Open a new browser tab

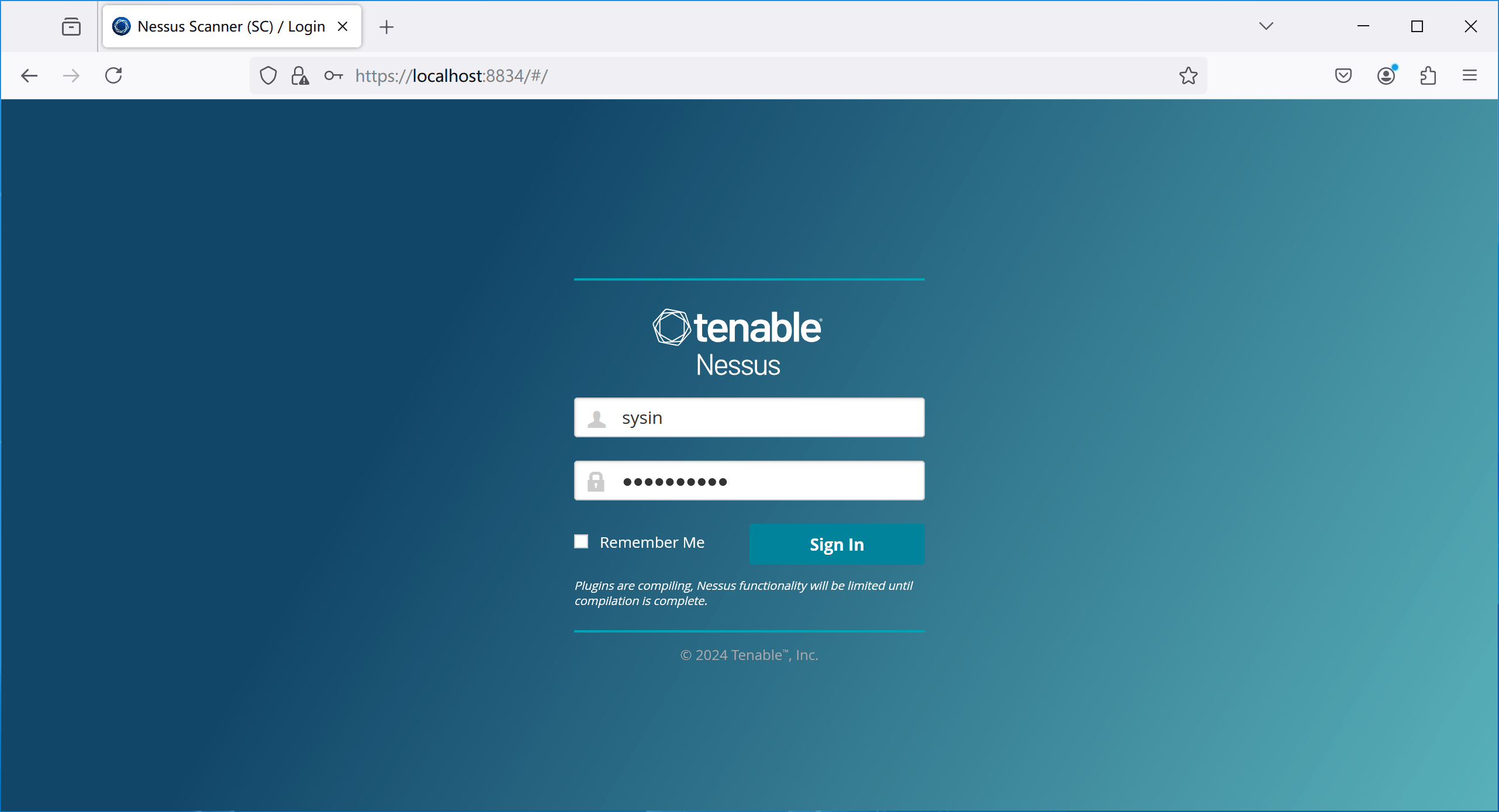pos(386,26)
